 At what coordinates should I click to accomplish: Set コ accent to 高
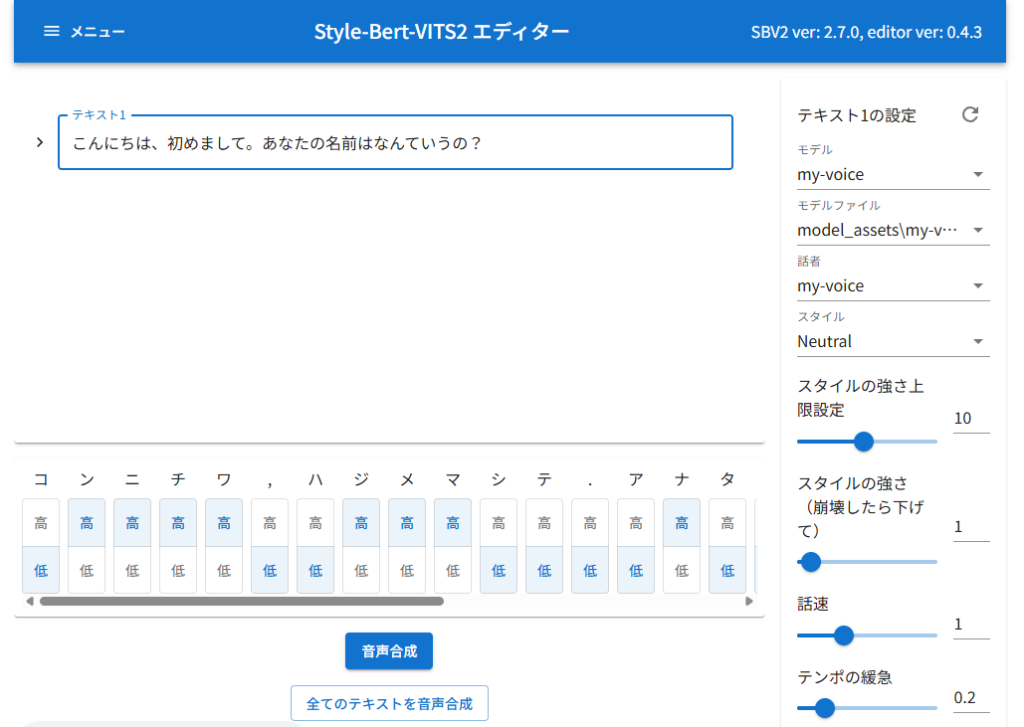(41, 523)
